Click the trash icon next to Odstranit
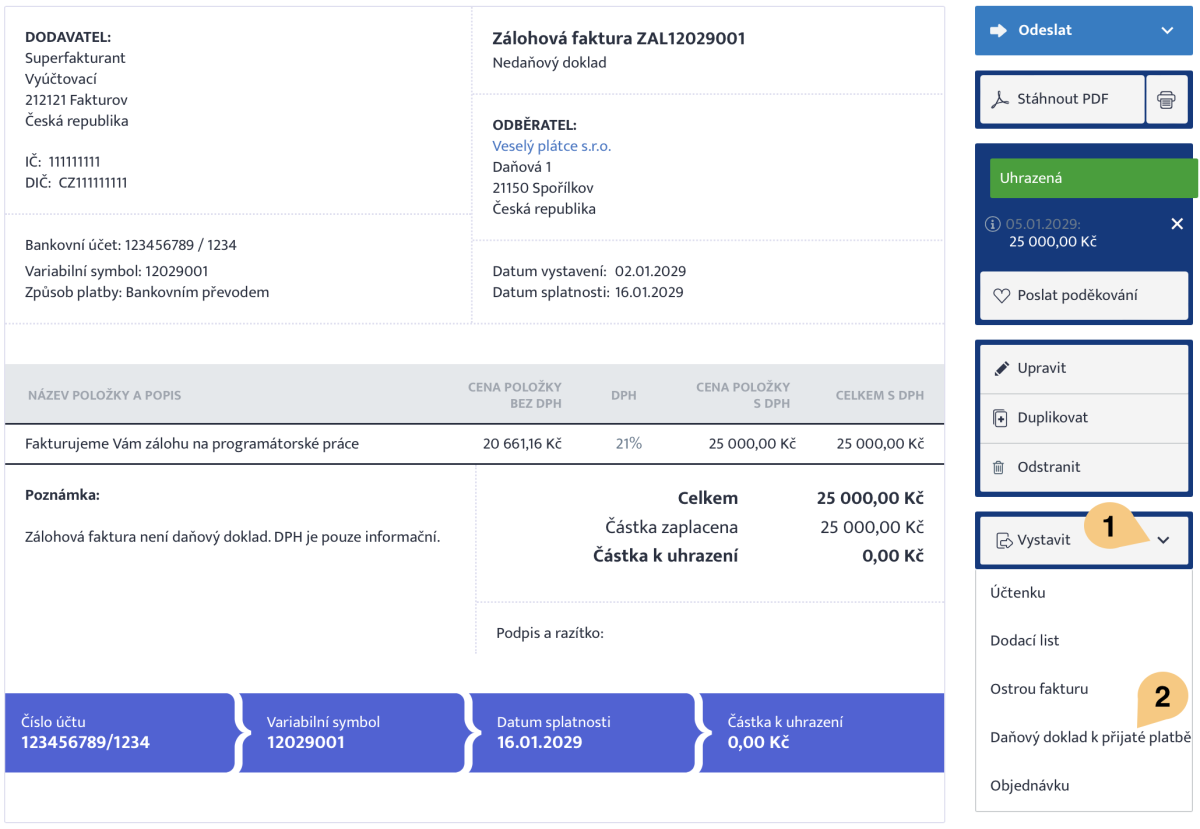Screen dimensions: 1200x829 (x=999, y=467)
